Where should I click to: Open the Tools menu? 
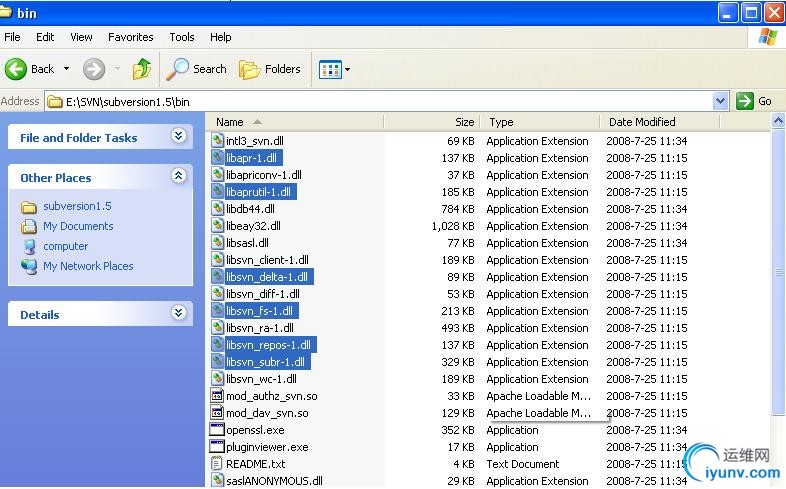tap(181, 37)
